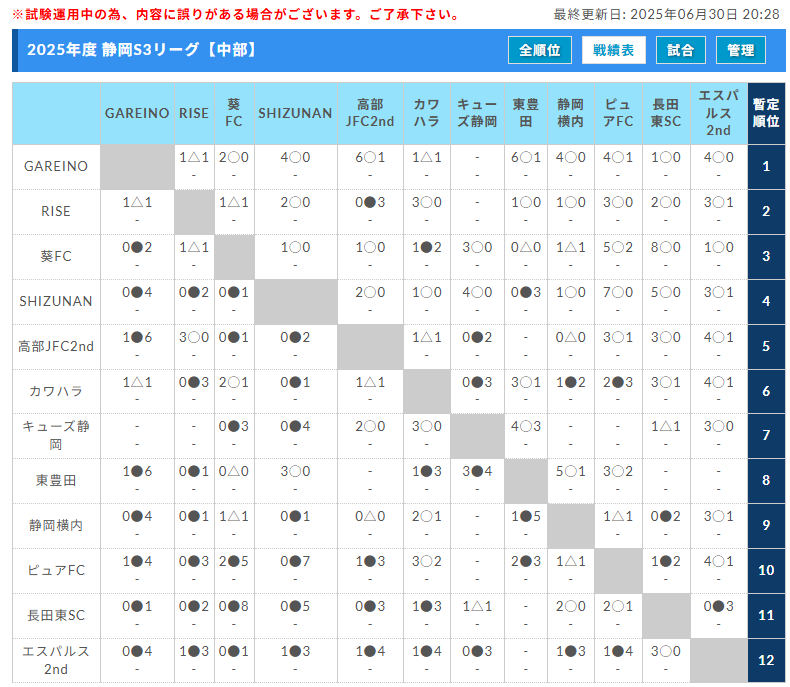
Task: Click the 最終更新日 timestamp text
Action: tap(667, 14)
